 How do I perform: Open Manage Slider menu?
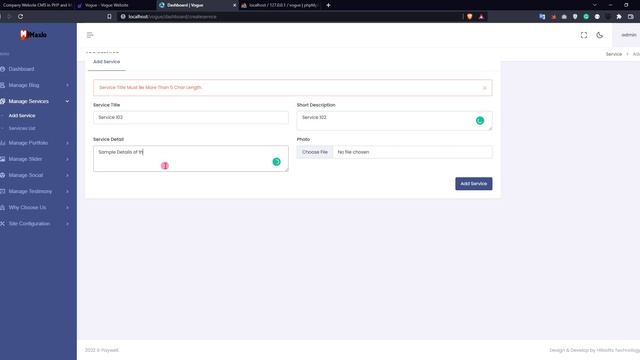(25, 159)
